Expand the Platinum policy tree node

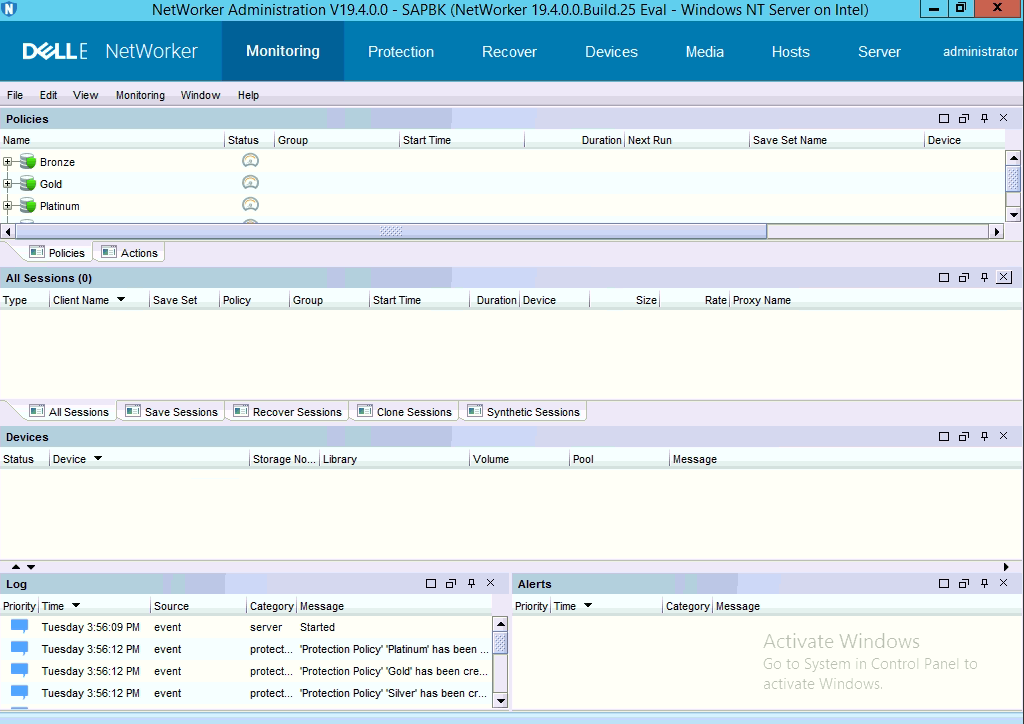point(8,206)
